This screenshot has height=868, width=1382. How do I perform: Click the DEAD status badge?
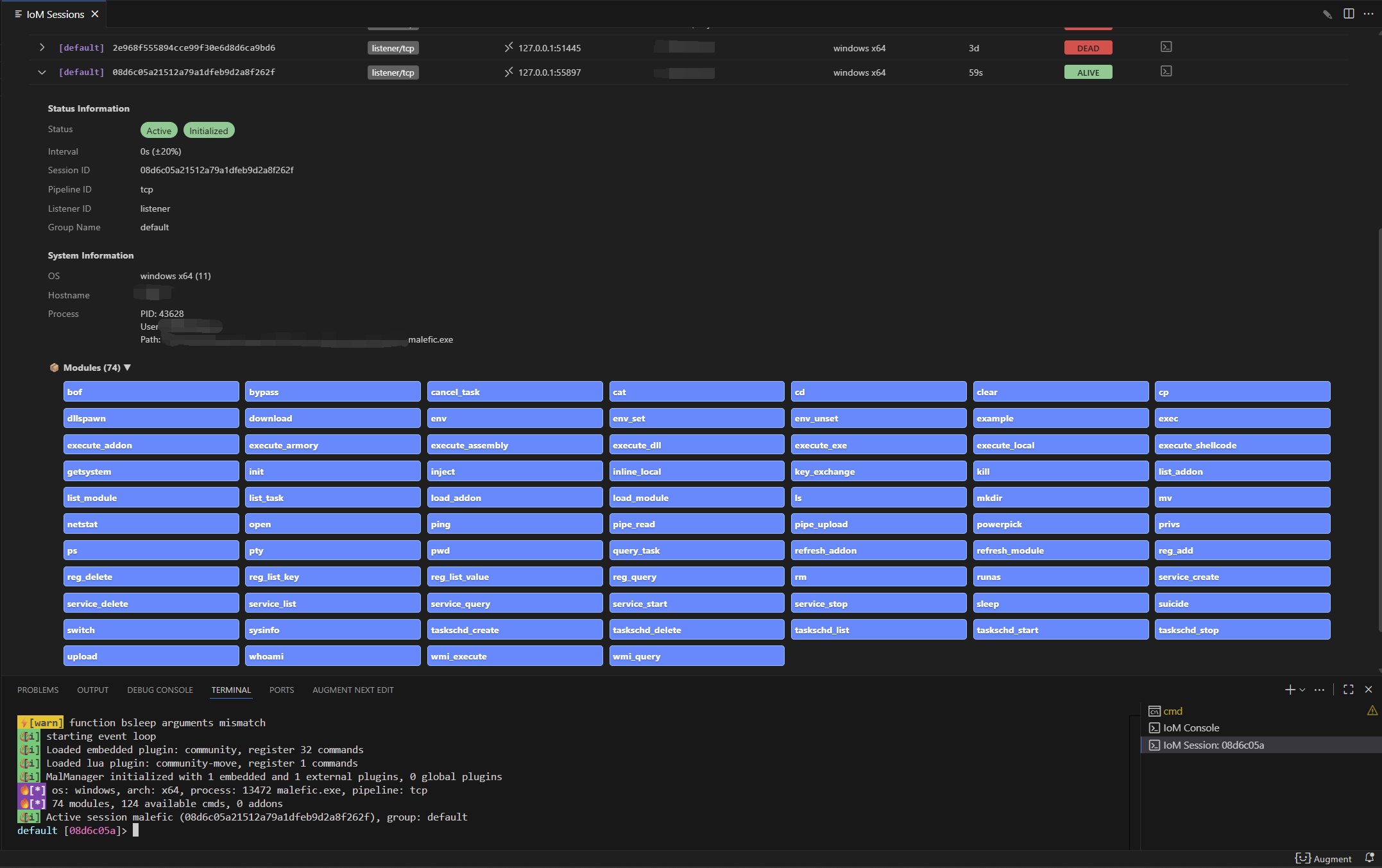[1088, 48]
